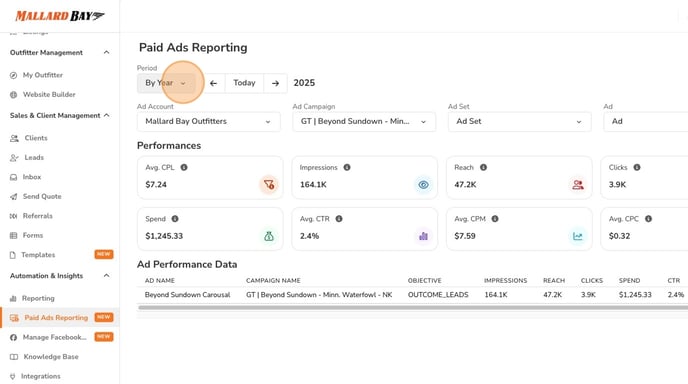Click the Spend money bag icon
Screen dimensions: 688x384
(269, 236)
